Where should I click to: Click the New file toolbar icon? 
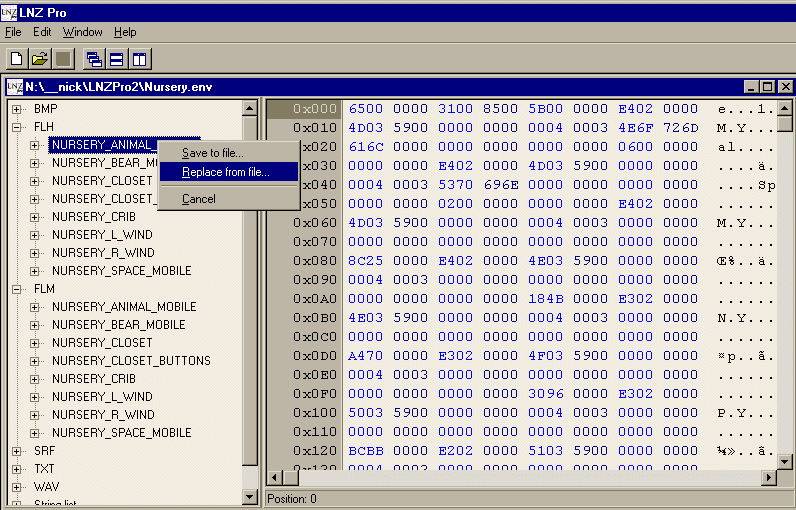(x=16, y=59)
